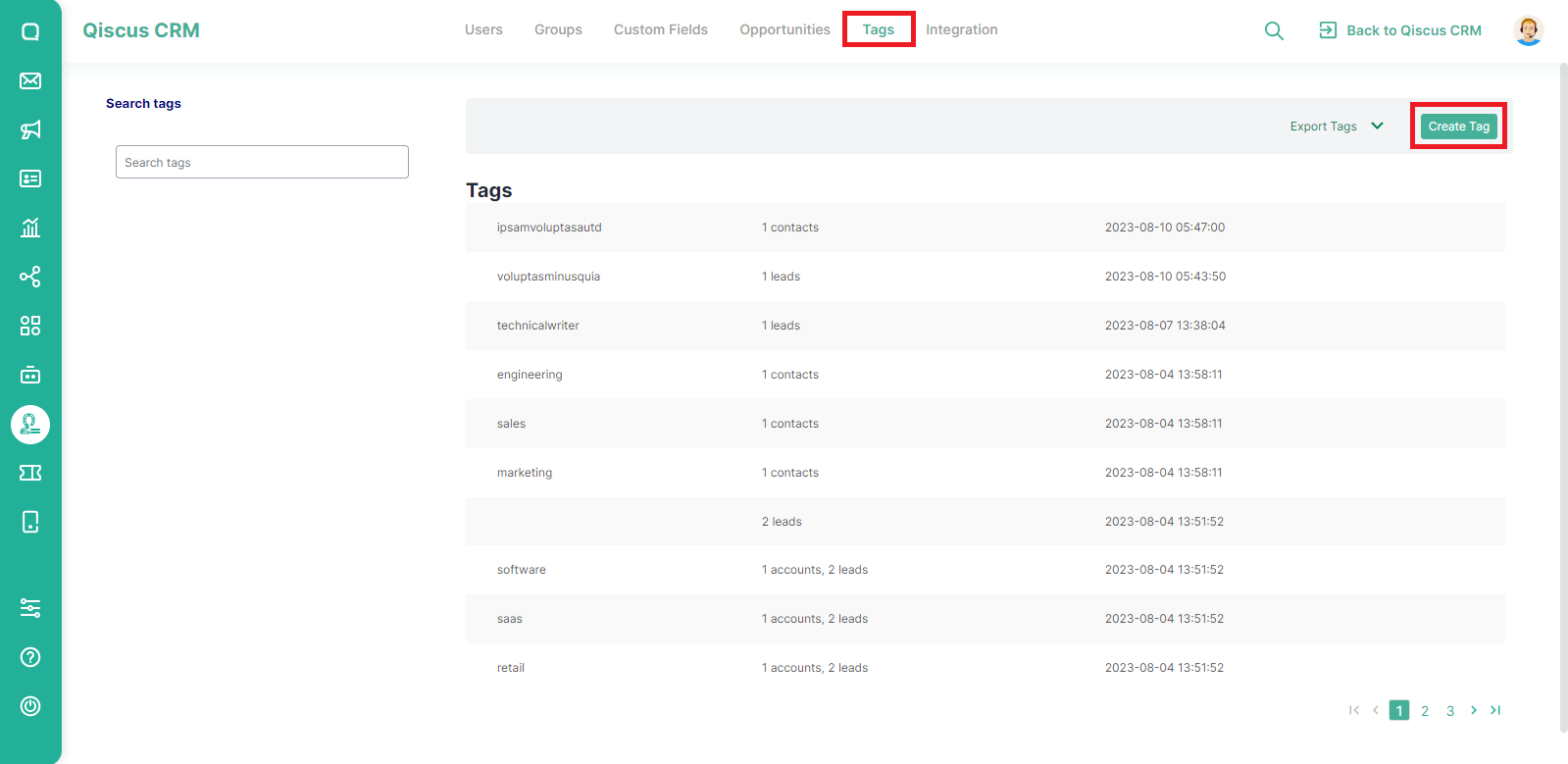The width and height of the screenshot is (1568, 764).
Task: Expand the Export Tags dropdown
Action: (x=1337, y=127)
